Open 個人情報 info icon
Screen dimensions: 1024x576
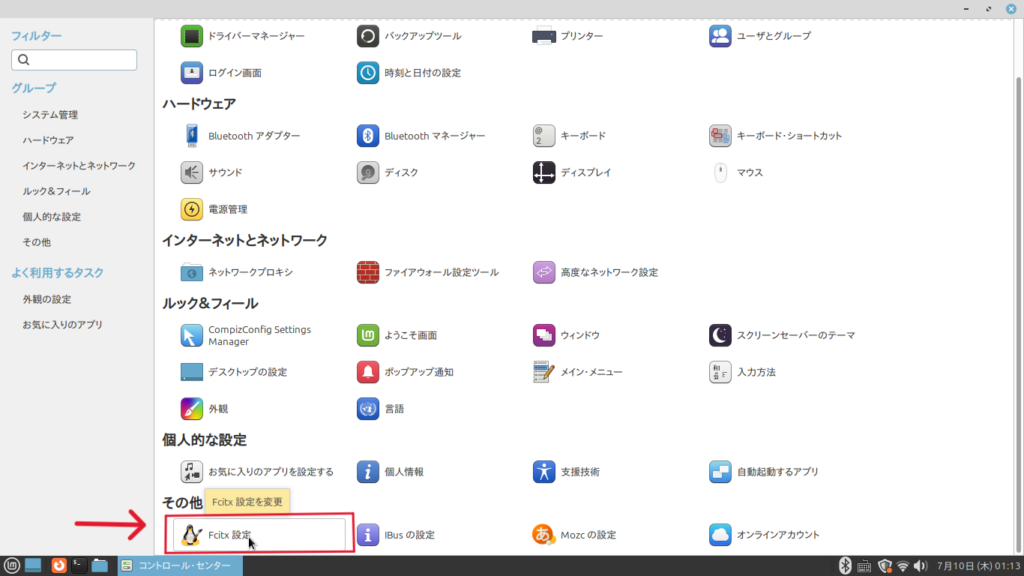tap(368, 472)
